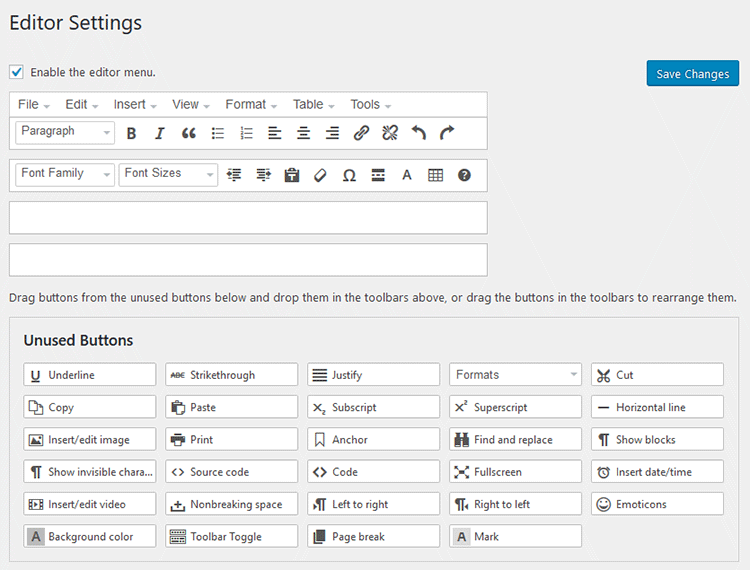Open the File menu
This screenshot has height=570, width=750.
(33, 104)
